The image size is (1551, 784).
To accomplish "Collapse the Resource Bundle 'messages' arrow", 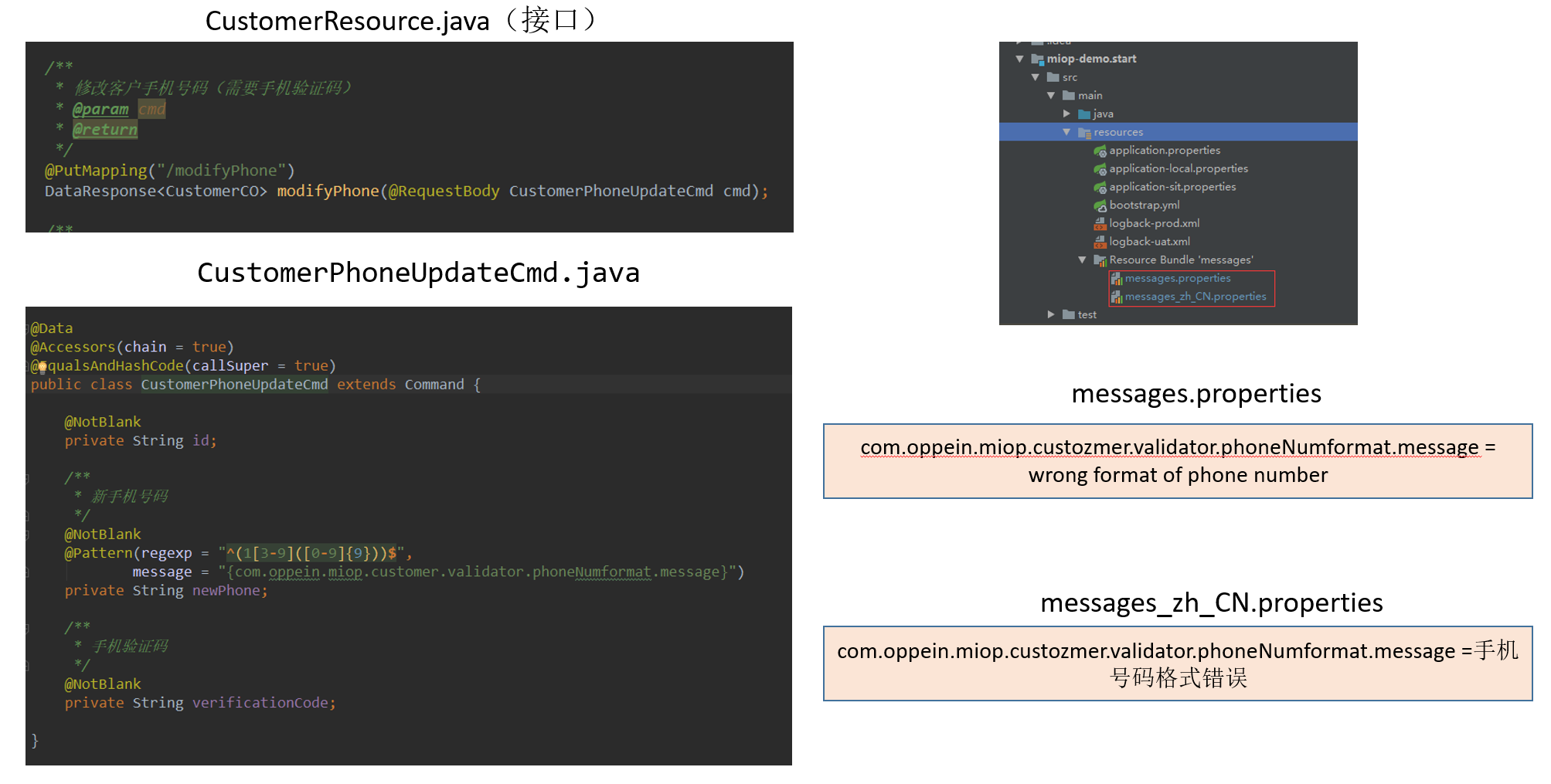I will (1083, 260).
